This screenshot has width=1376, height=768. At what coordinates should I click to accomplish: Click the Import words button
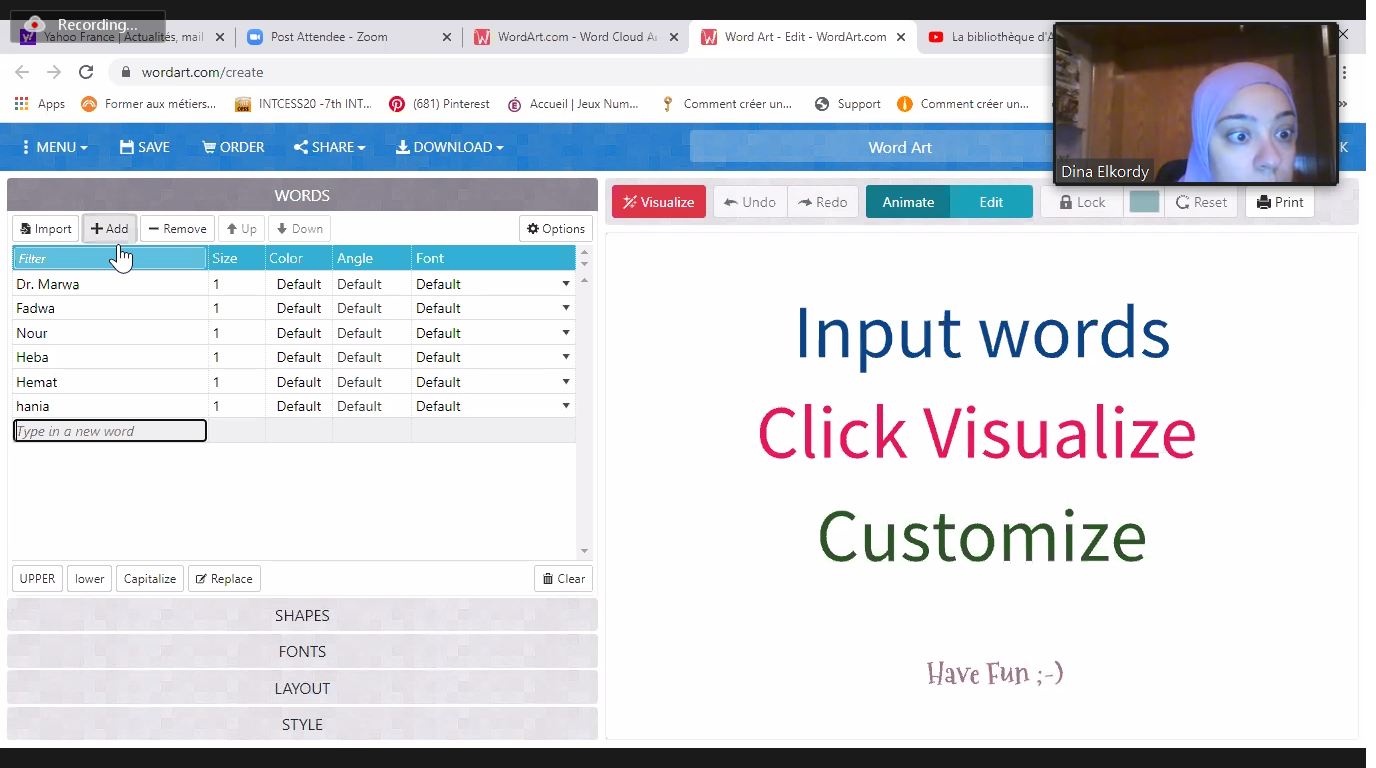[46, 229]
